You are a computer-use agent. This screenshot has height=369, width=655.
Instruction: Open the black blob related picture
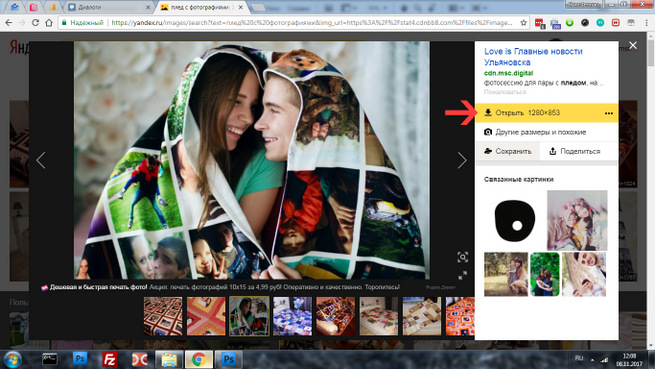click(514, 221)
